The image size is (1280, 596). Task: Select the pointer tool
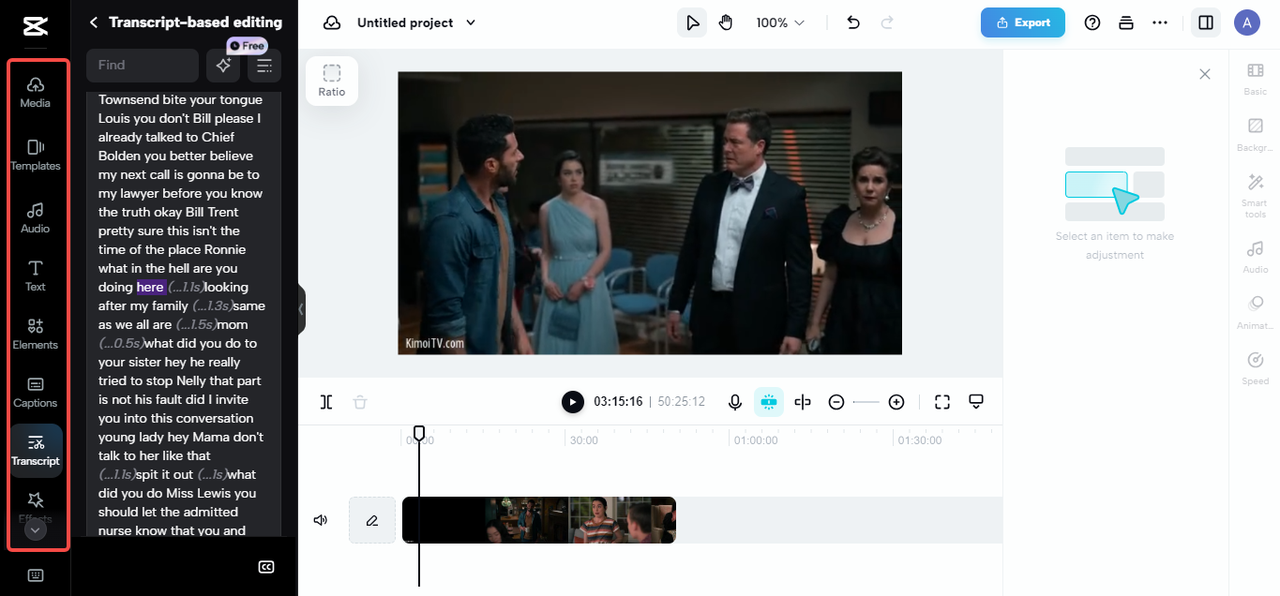tap(692, 22)
